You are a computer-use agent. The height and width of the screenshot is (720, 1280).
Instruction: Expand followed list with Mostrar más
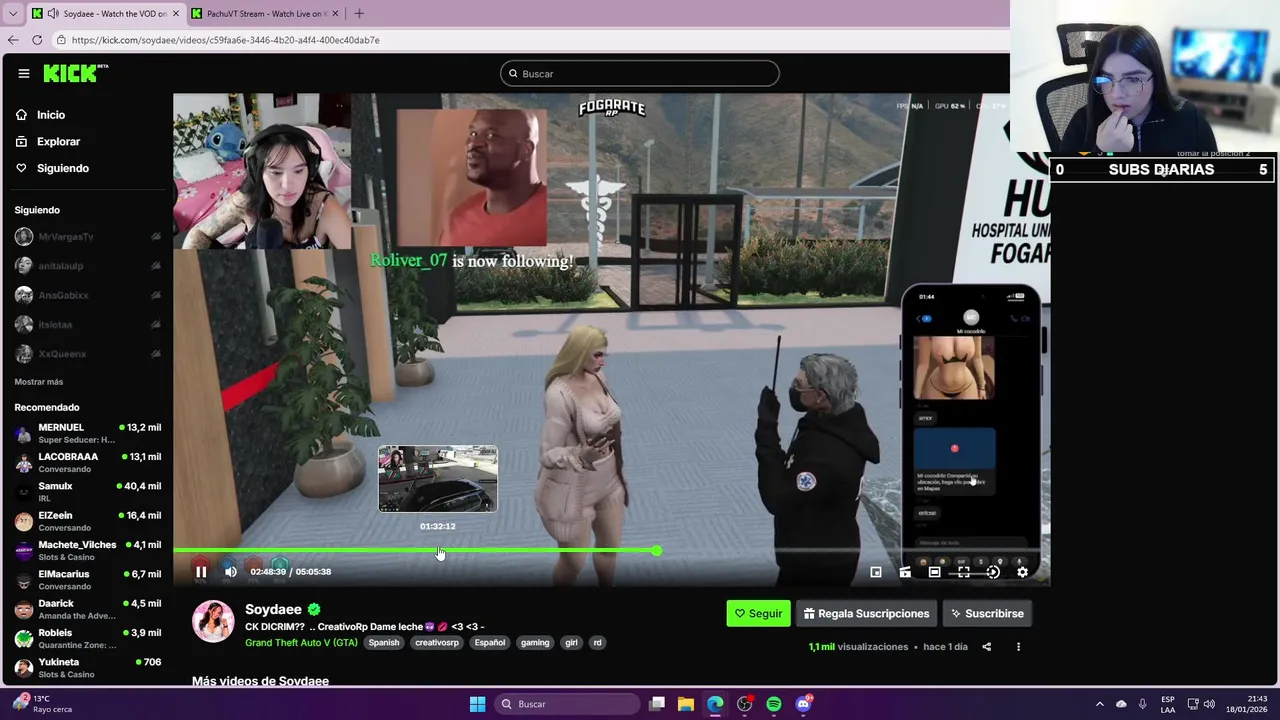(x=38, y=382)
